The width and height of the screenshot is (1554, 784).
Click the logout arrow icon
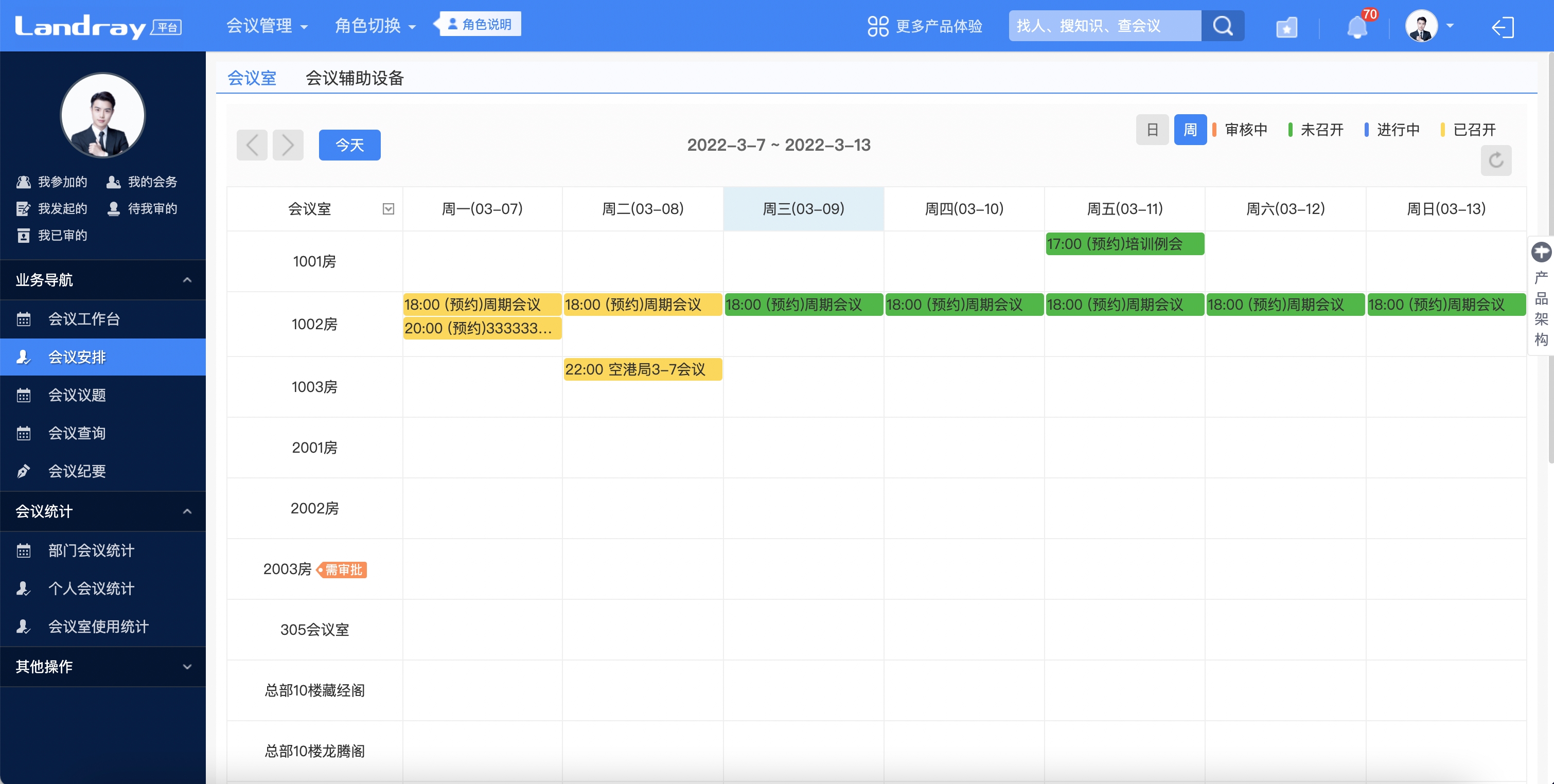1503,27
